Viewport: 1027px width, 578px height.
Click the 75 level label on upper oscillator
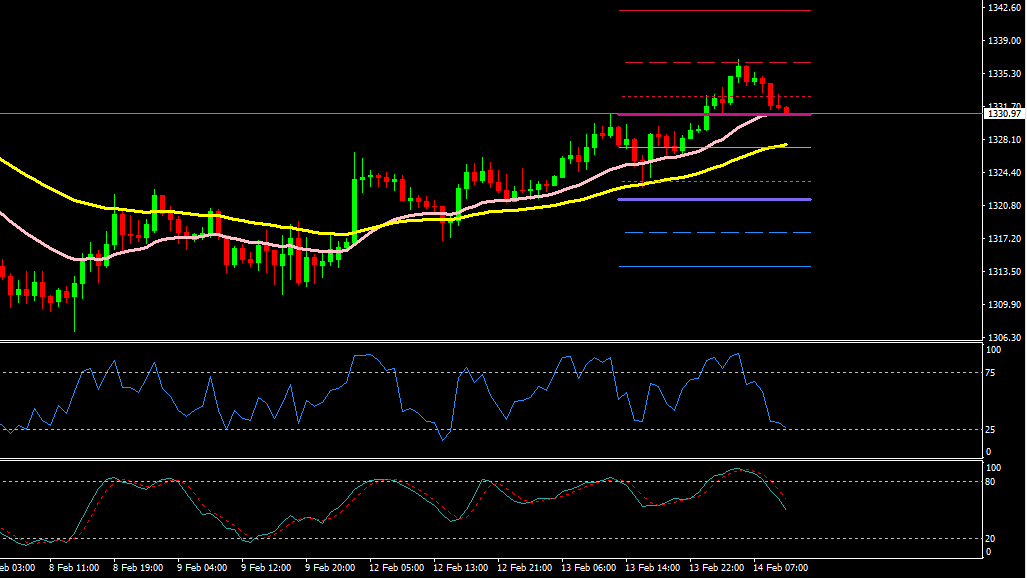pyautogui.click(x=990, y=373)
